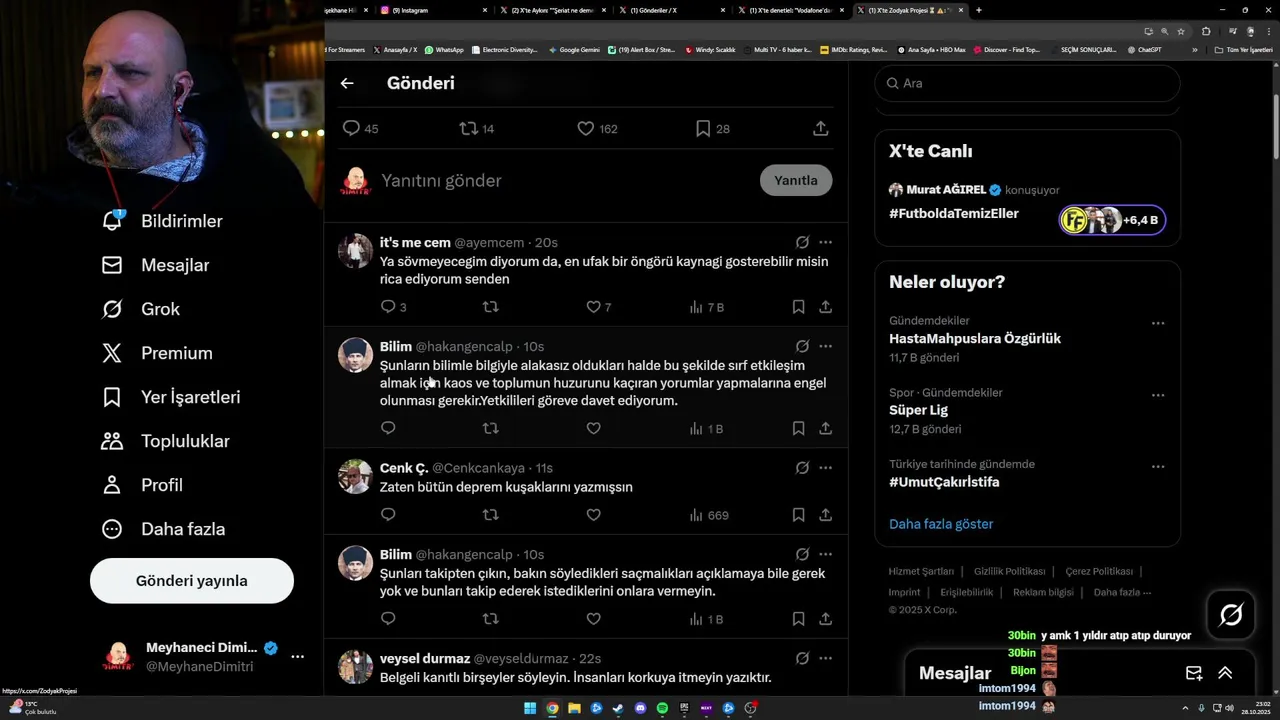
Task: Open Profil in the sidebar
Action: 142,485
